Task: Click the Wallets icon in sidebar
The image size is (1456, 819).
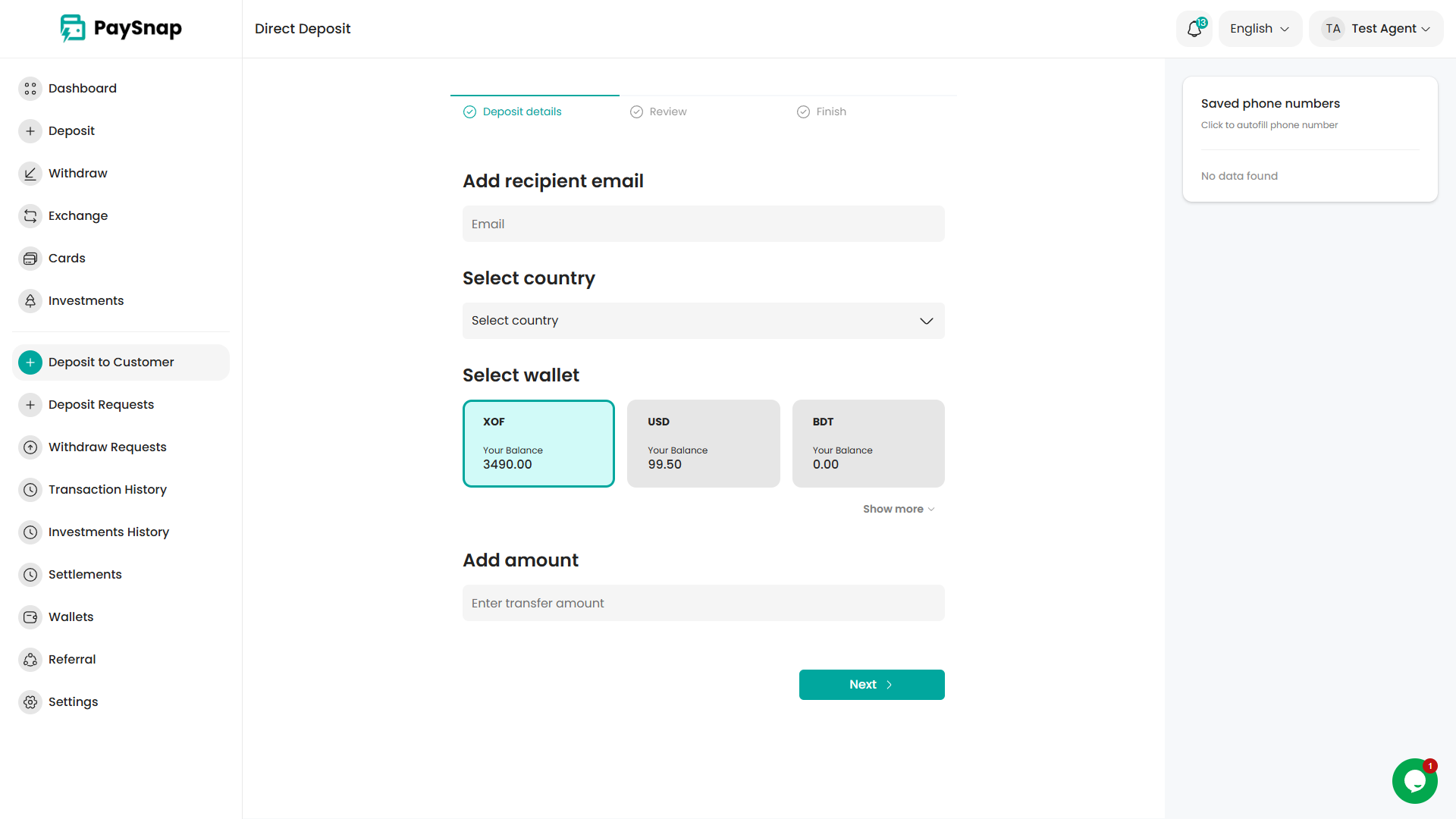Action: click(30, 617)
